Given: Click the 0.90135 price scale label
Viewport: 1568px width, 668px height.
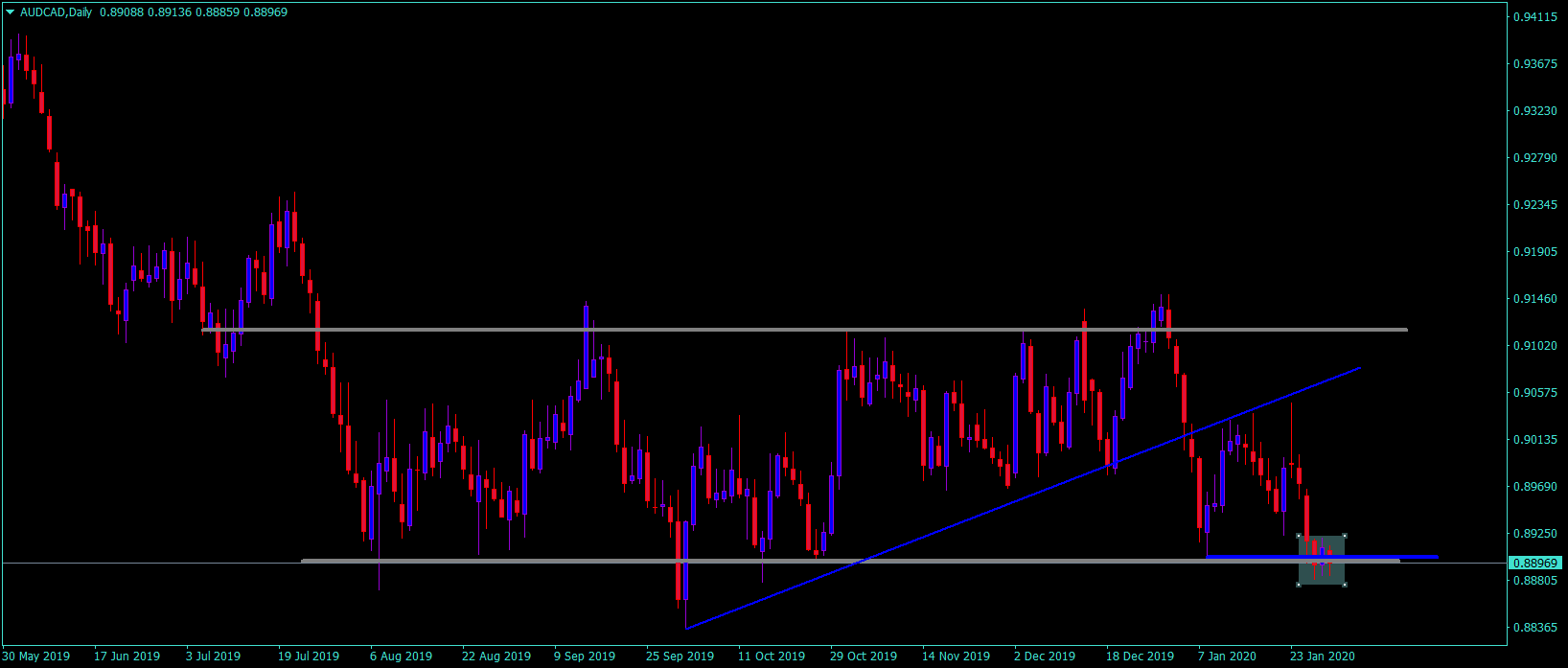Looking at the screenshot, I should (x=1533, y=440).
